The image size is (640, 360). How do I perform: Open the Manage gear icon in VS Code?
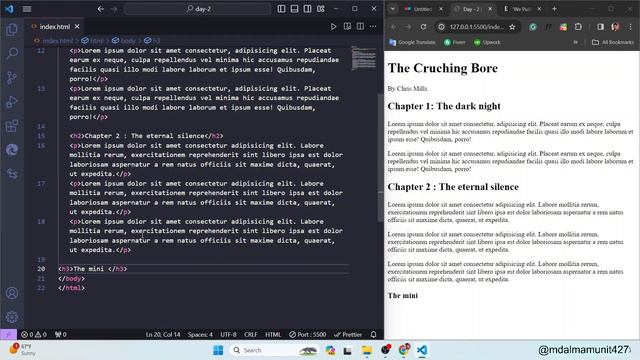12,317
